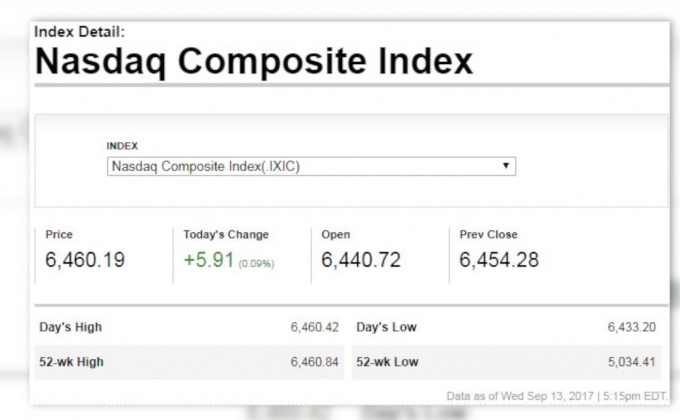Click the Day's Low value 6,433.20
Screen dimensions: 680x420
click(x=631, y=327)
